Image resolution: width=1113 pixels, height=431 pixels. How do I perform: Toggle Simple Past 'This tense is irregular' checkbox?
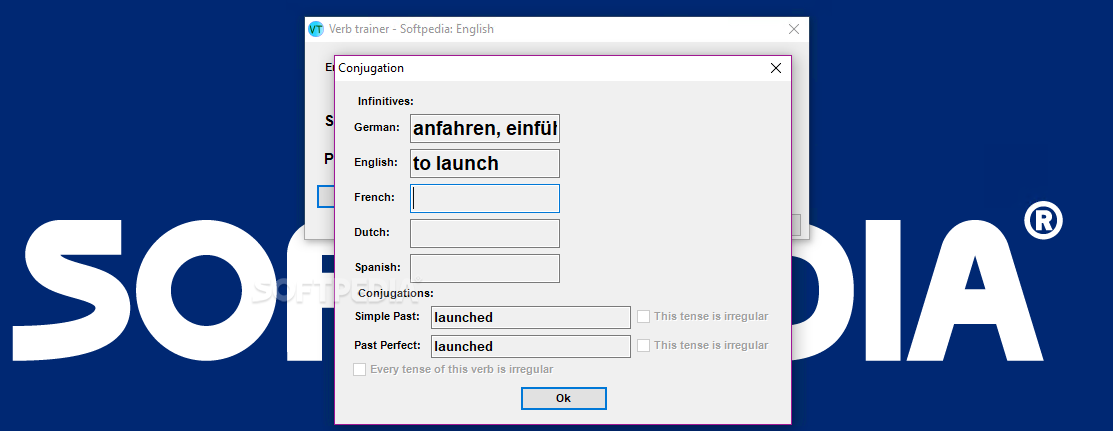[644, 317]
